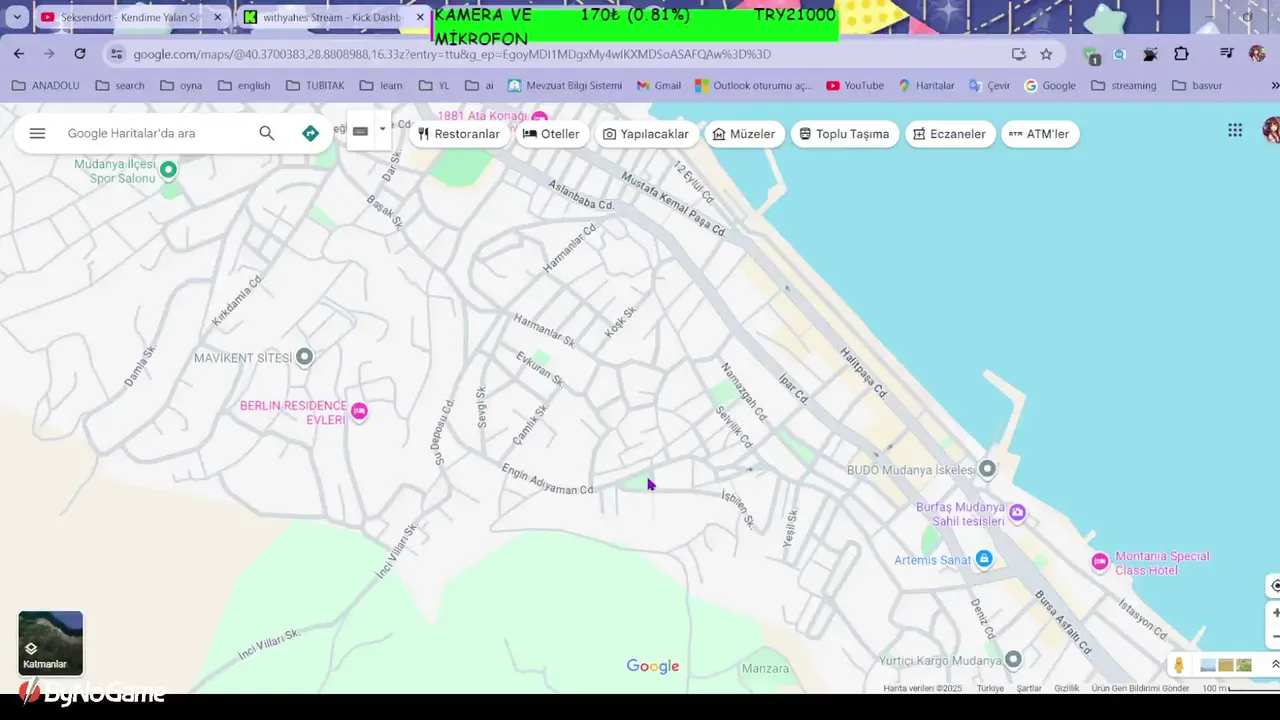Reload the page with refresh icon

[x=80, y=54]
